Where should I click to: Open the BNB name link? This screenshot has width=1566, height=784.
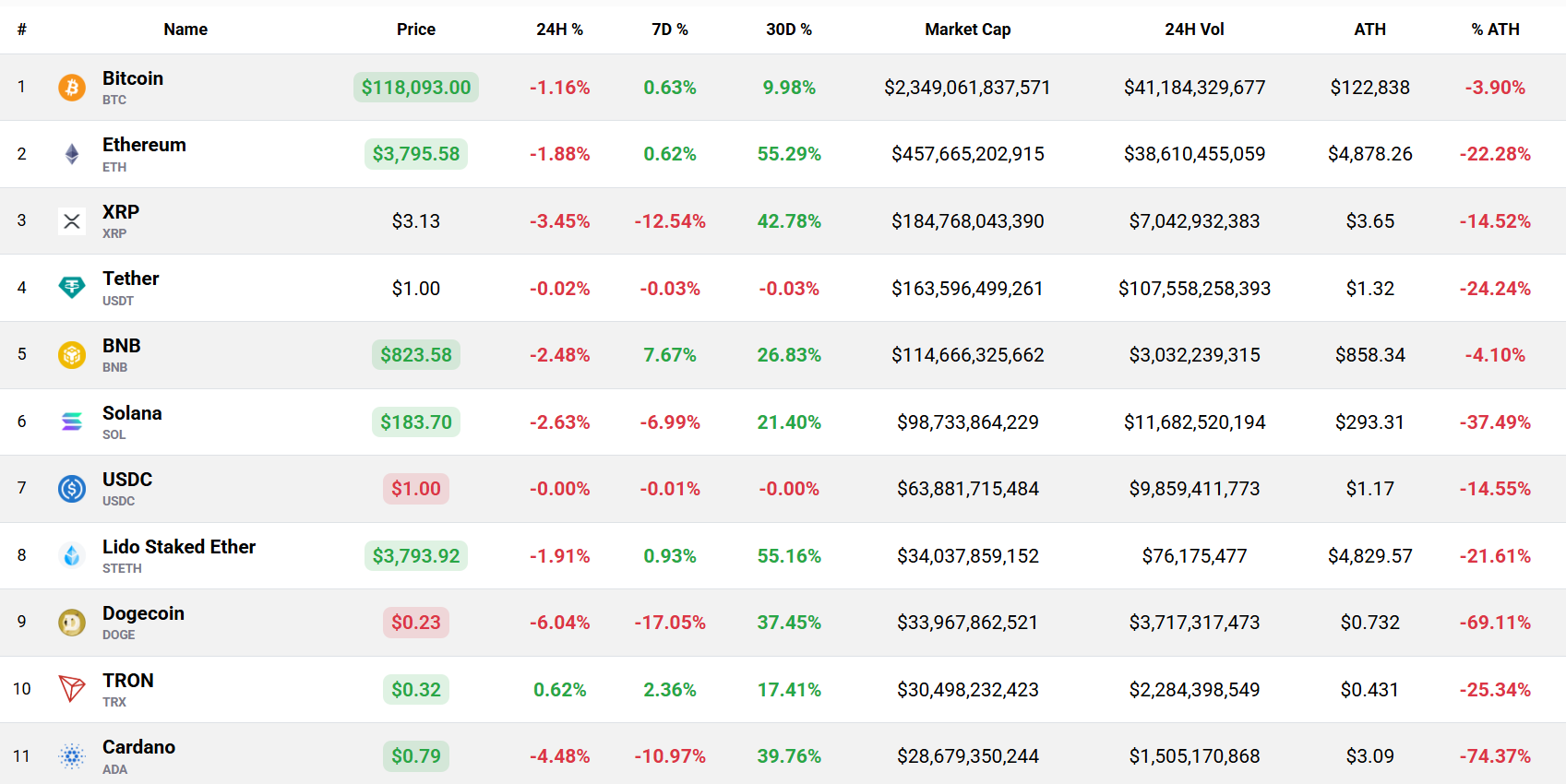click(x=122, y=346)
